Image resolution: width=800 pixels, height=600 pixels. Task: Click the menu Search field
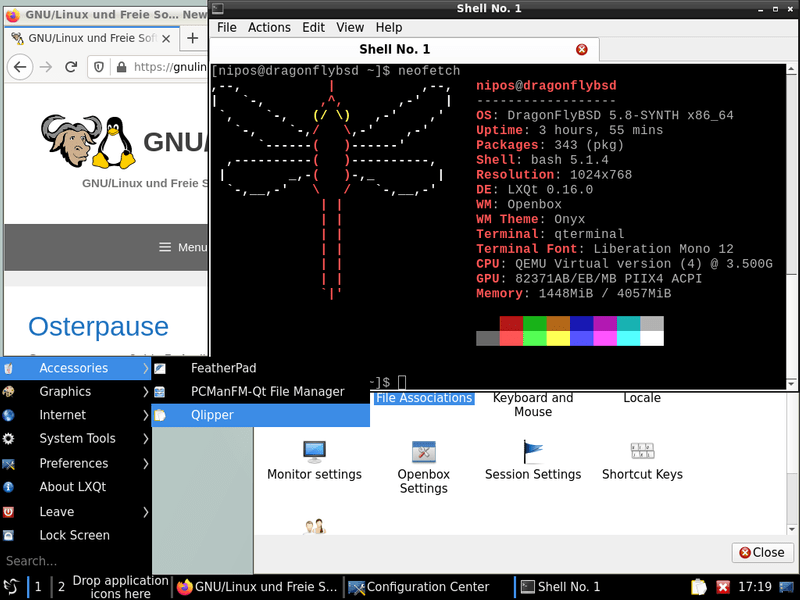click(76, 561)
